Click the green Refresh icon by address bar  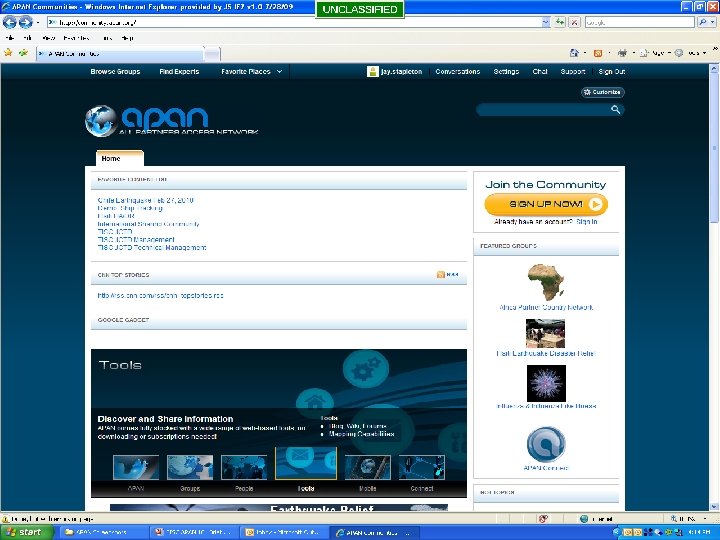560,22
